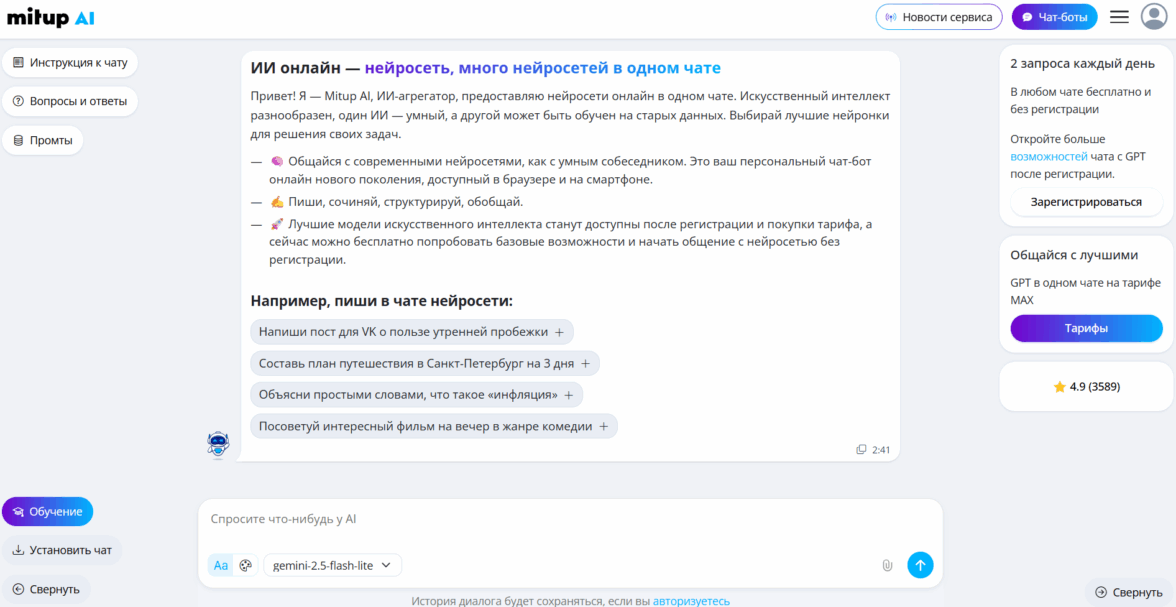Click the Зарегистрироваться button
The image size is (1176, 607).
coord(1086,202)
